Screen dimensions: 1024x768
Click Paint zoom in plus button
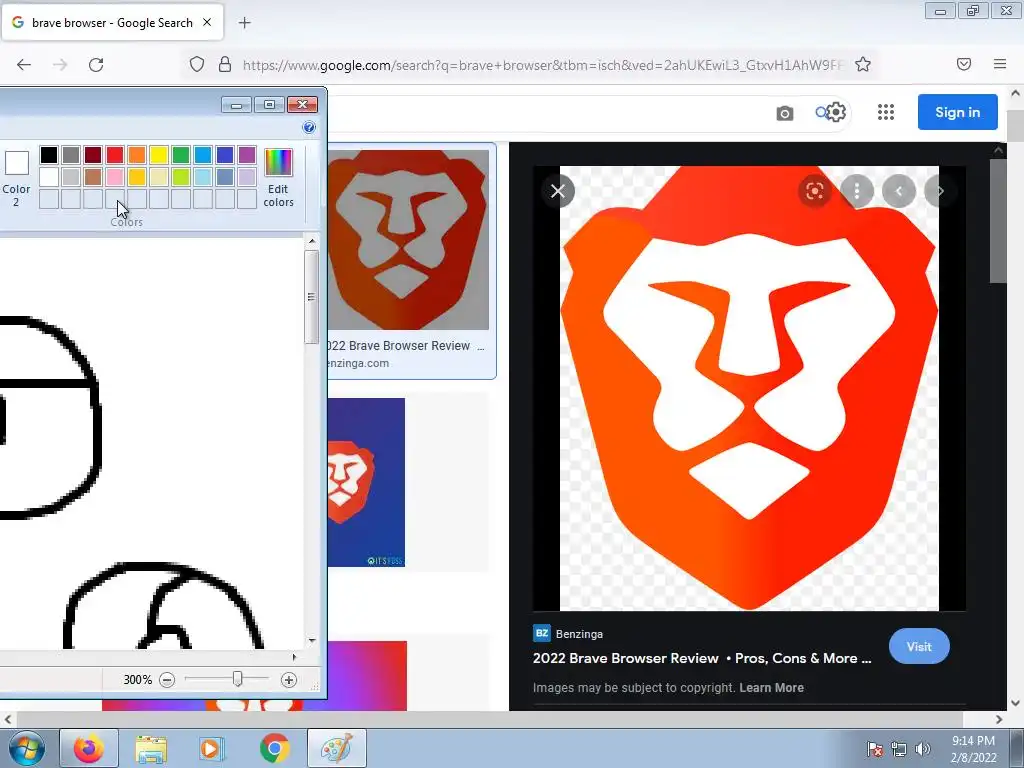289,680
